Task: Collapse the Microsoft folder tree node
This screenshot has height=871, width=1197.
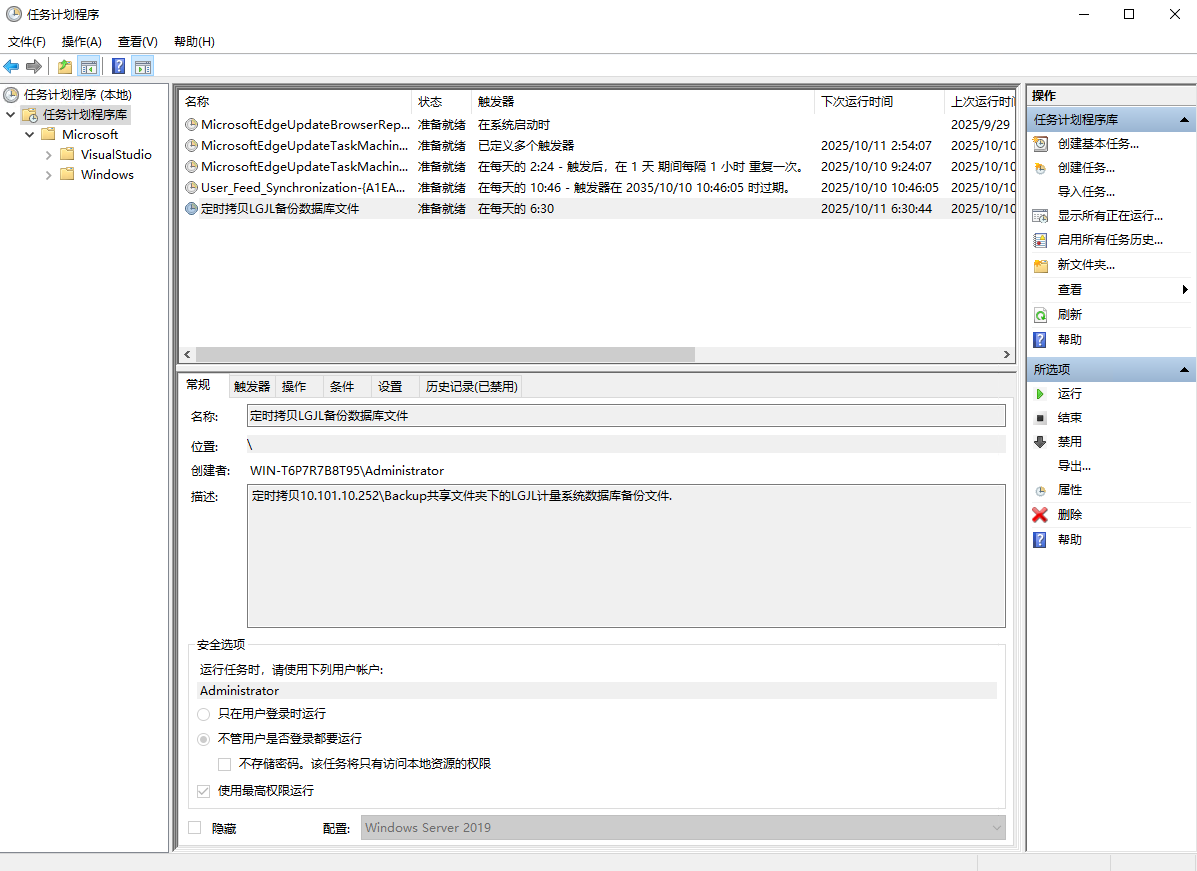Action: coord(29,135)
